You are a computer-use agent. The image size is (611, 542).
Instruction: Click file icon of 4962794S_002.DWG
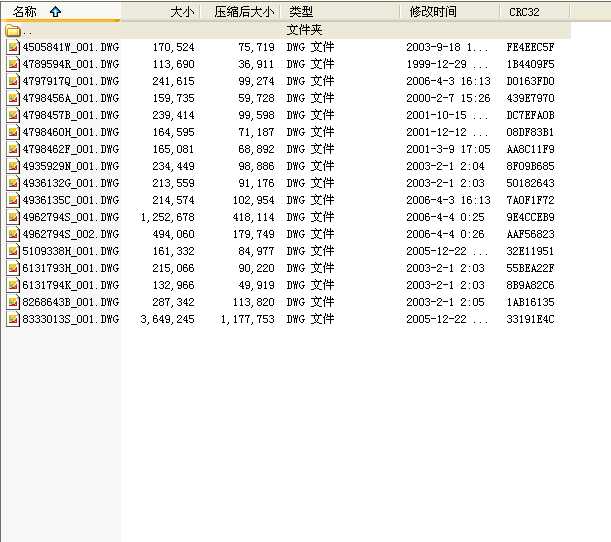coord(13,235)
